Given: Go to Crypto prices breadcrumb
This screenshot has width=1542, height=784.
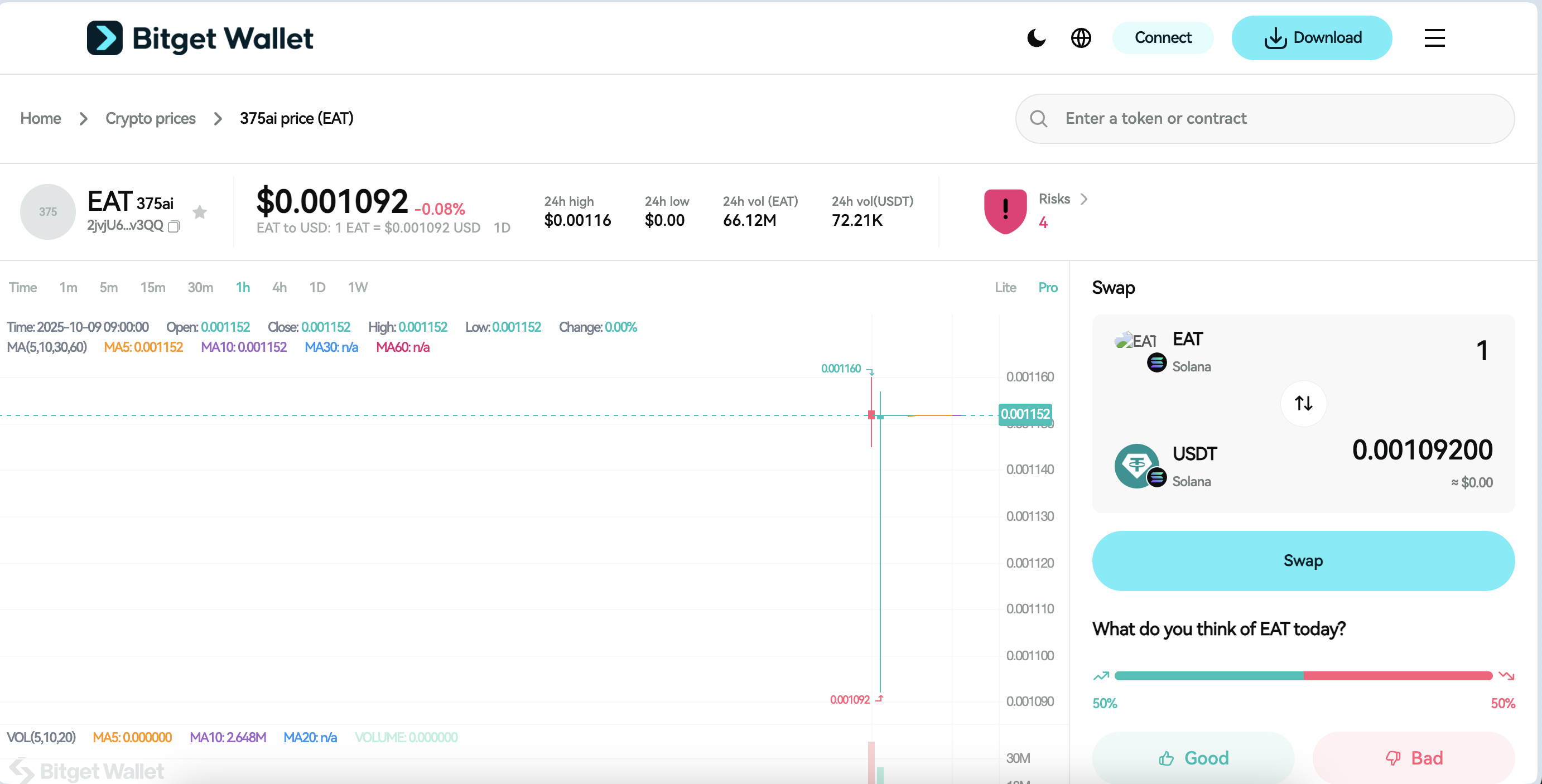Looking at the screenshot, I should click(x=150, y=119).
